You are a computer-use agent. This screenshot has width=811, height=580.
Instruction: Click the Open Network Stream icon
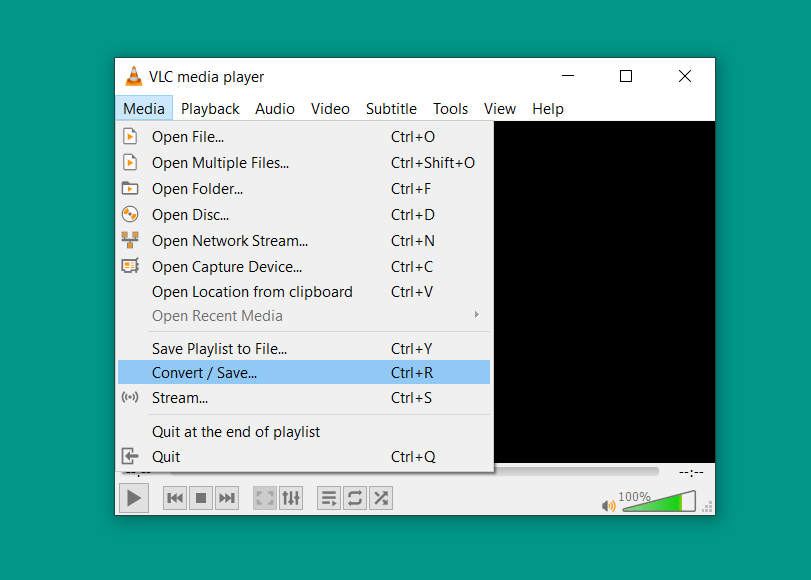(130, 240)
